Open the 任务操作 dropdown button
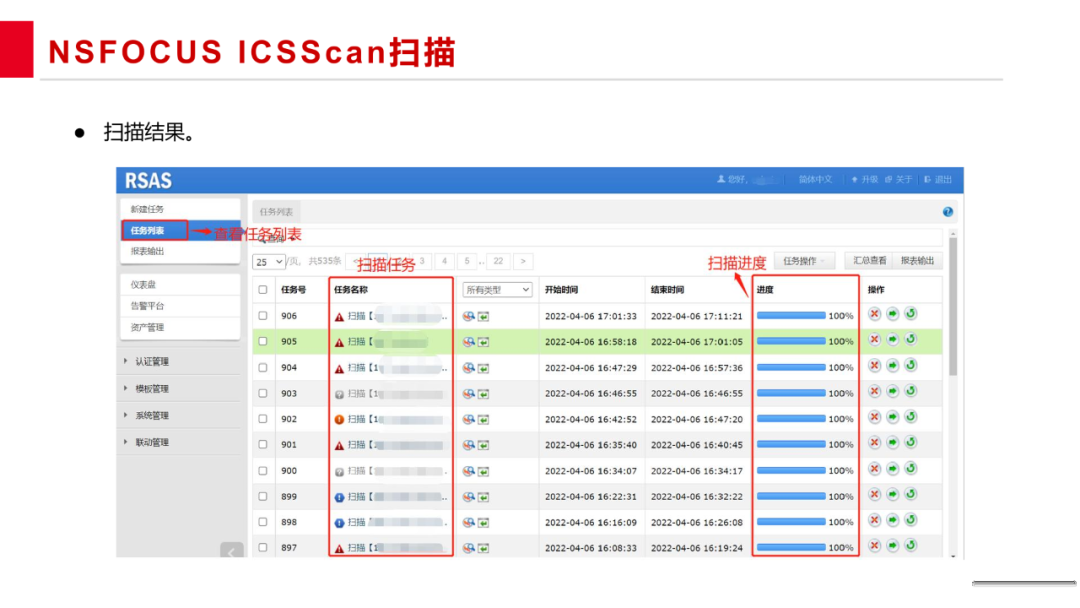 (803, 261)
